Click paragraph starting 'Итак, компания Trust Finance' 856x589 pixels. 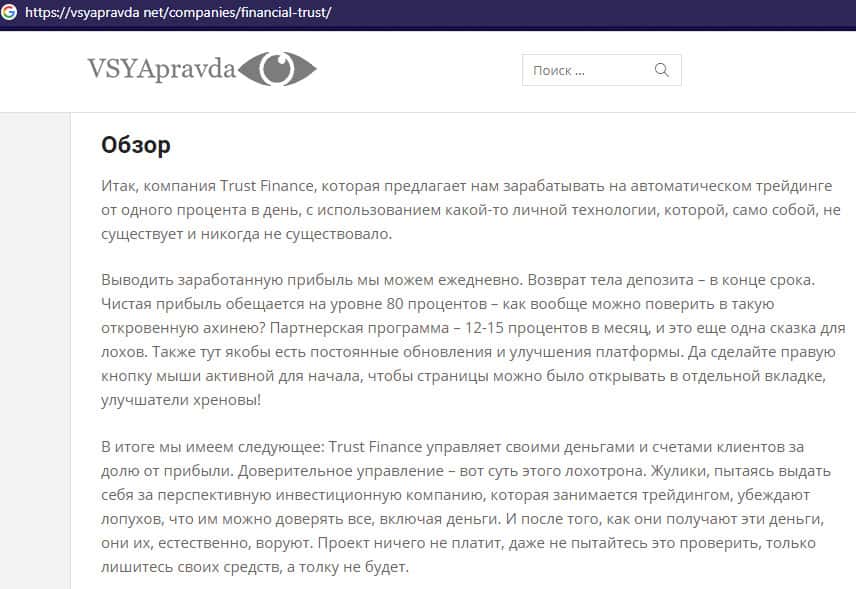click(471, 210)
